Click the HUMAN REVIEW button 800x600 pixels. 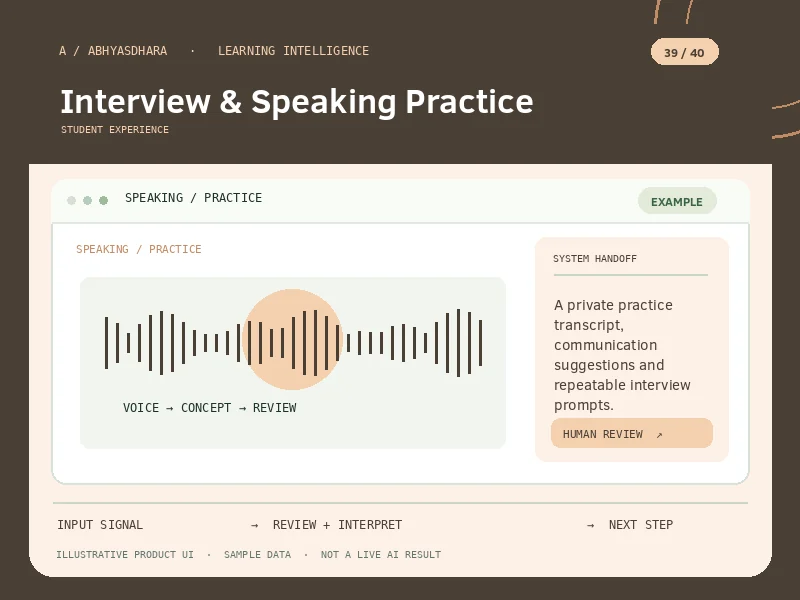(632, 433)
